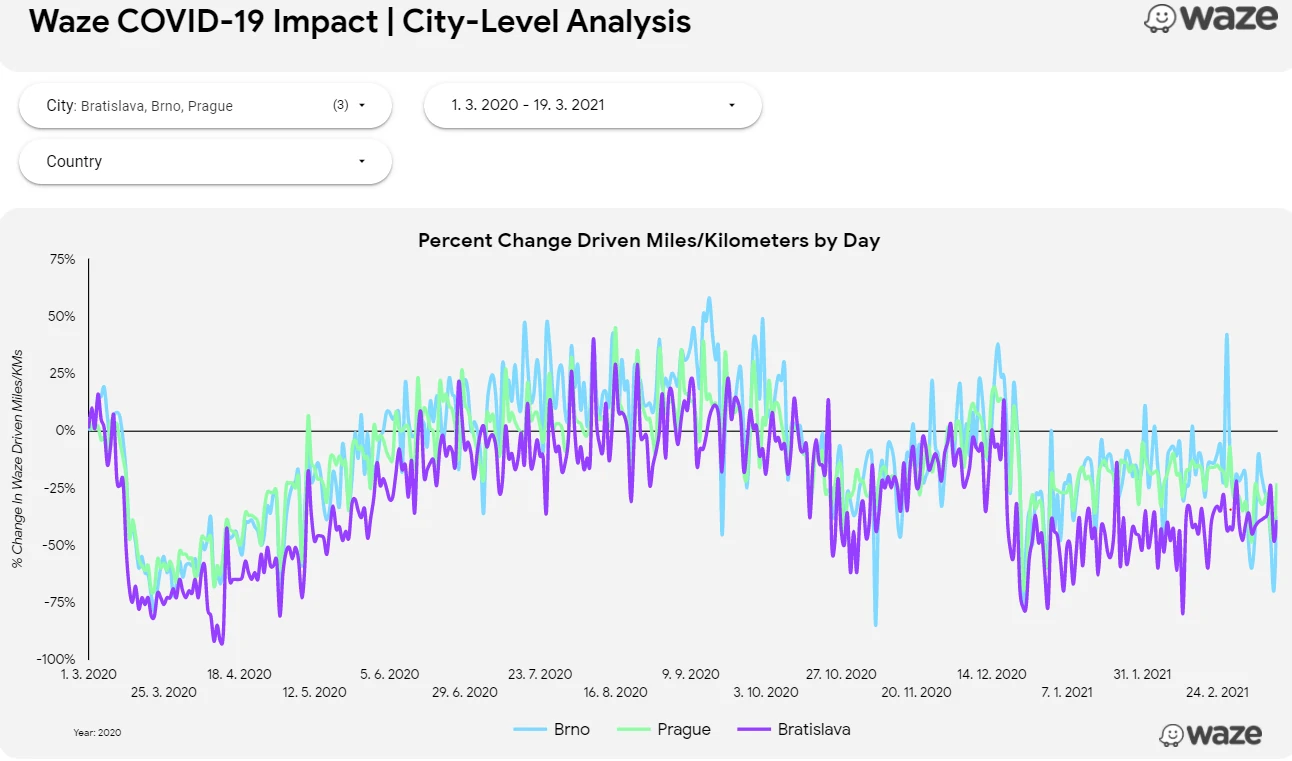Expand the date range picker

[x=592, y=105]
